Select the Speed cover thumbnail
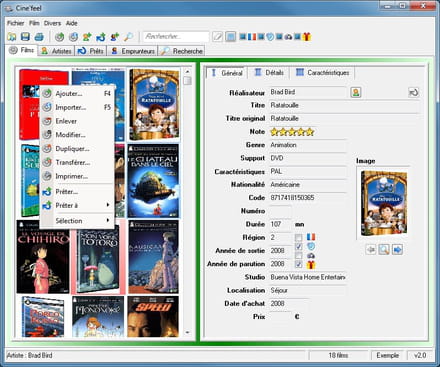 click(153, 316)
